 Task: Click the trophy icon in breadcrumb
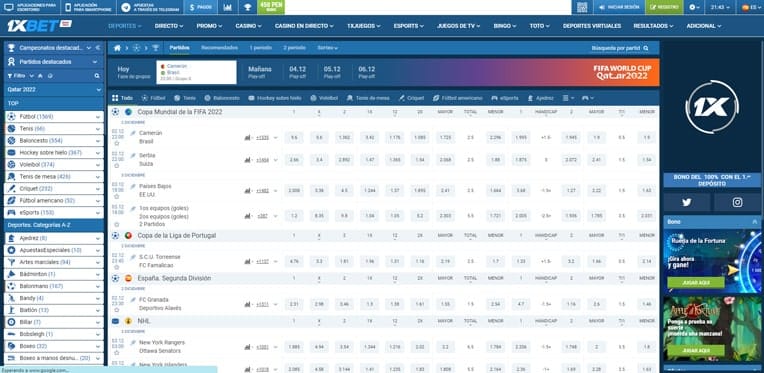[155, 48]
